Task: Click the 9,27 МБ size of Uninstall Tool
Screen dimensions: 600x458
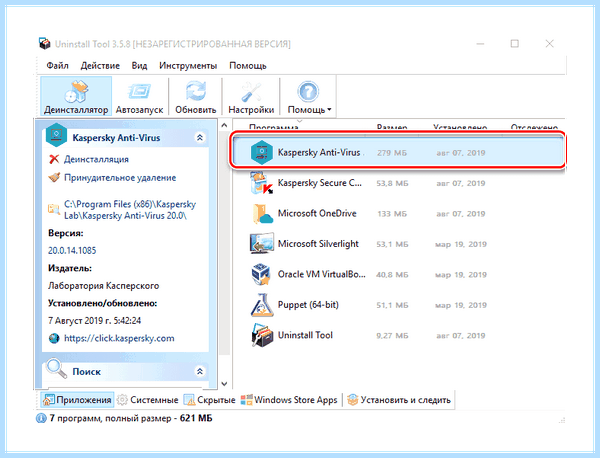Action: tap(392, 336)
